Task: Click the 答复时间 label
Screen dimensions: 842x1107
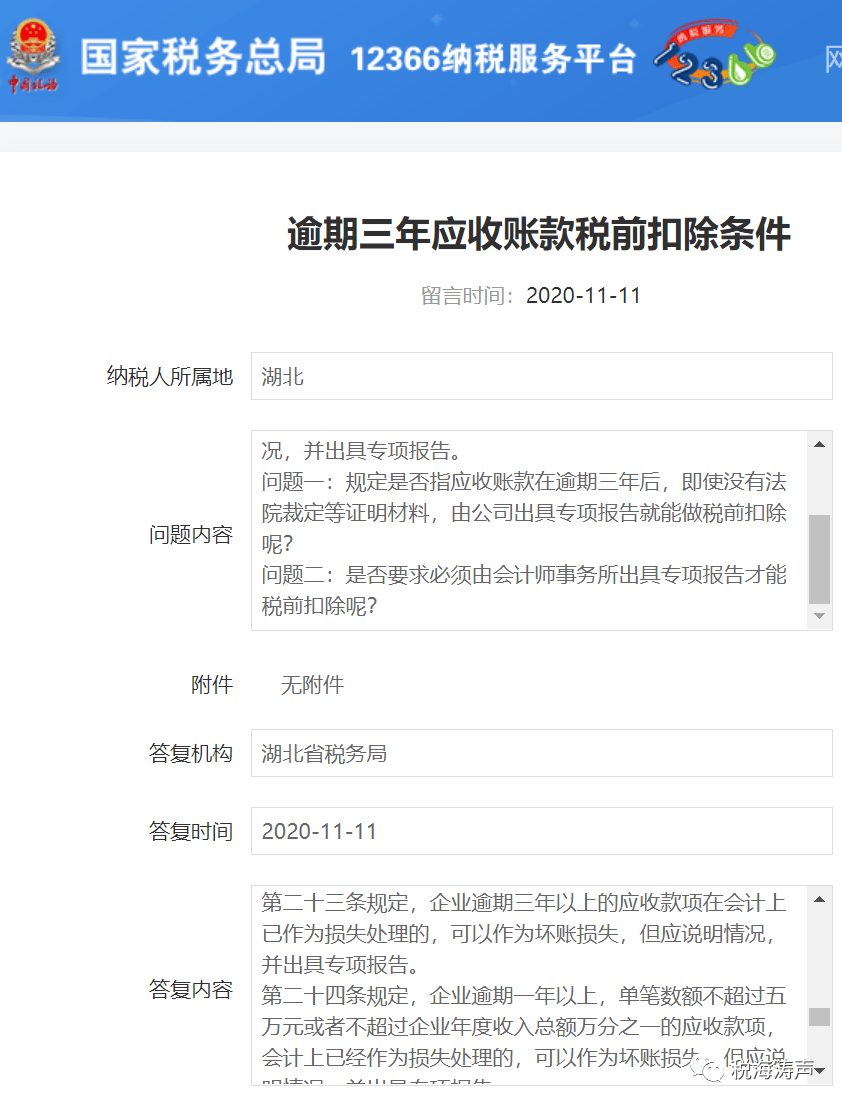Action: tap(191, 831)
